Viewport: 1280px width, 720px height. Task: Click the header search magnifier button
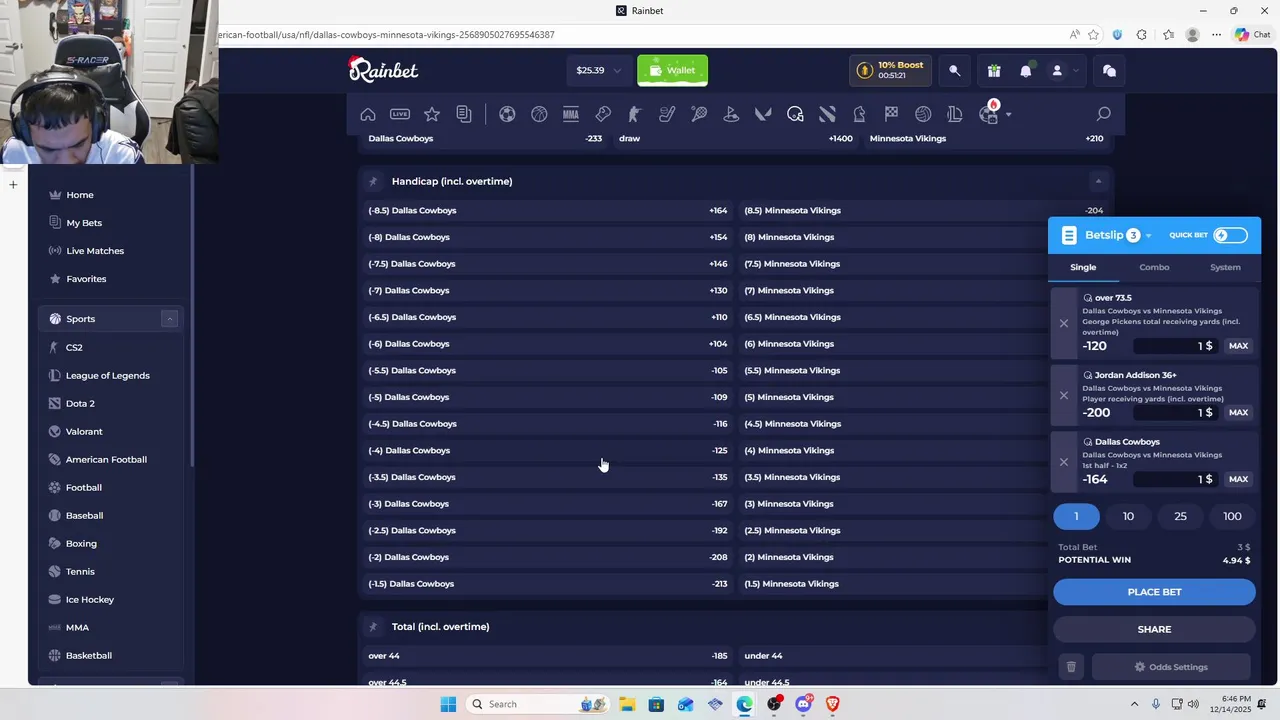click(954, 71)
